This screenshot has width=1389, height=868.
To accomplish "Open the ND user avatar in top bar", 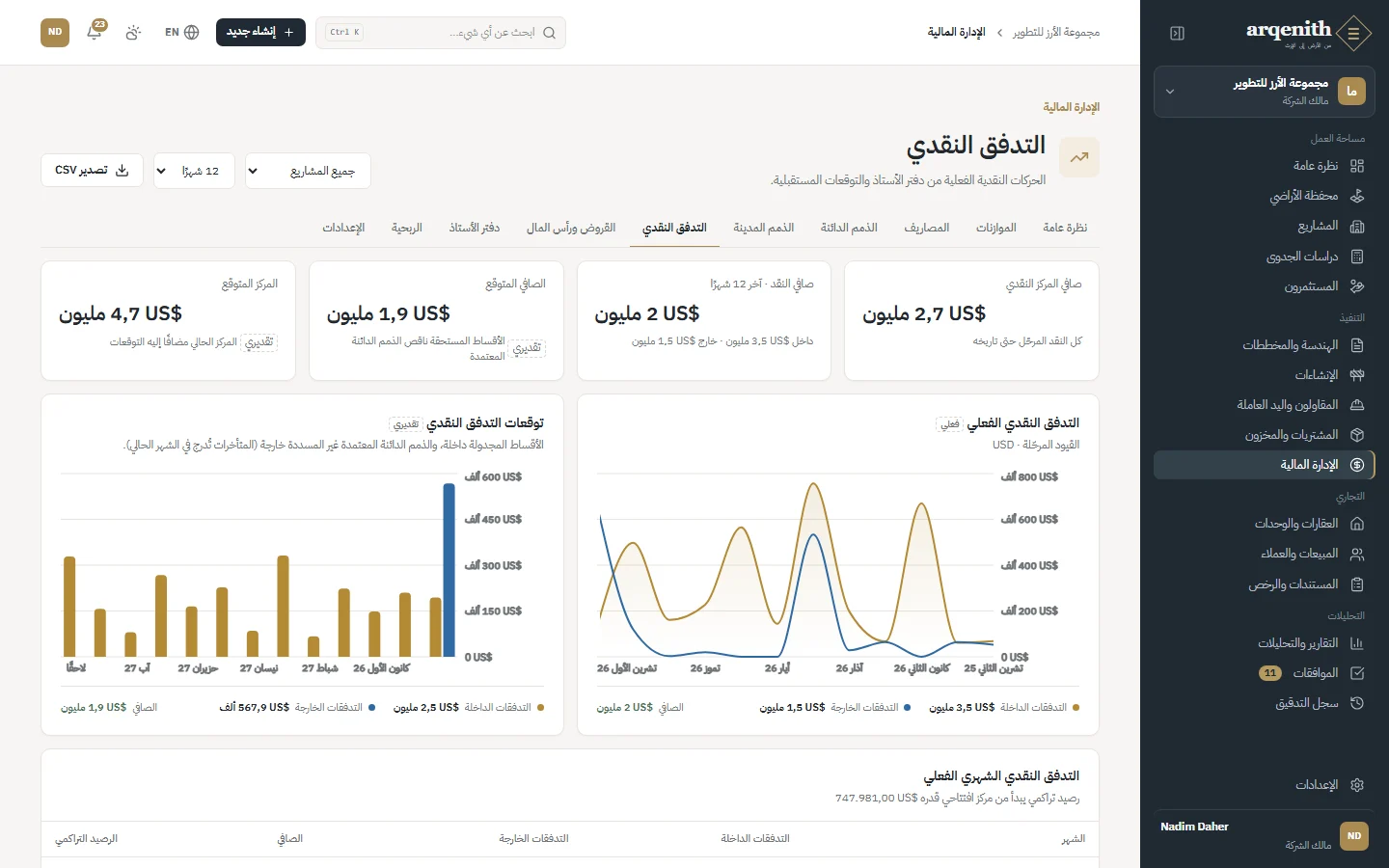I will [55, 32].
